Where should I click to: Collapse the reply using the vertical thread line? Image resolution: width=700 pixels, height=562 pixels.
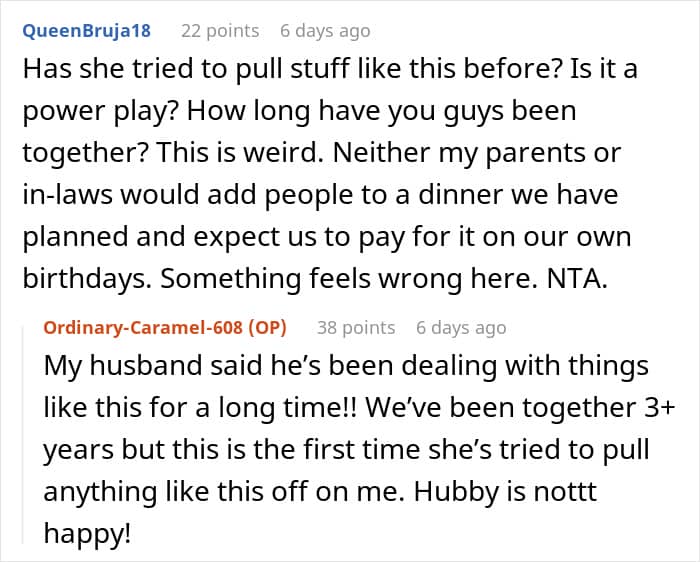[23, 435]
